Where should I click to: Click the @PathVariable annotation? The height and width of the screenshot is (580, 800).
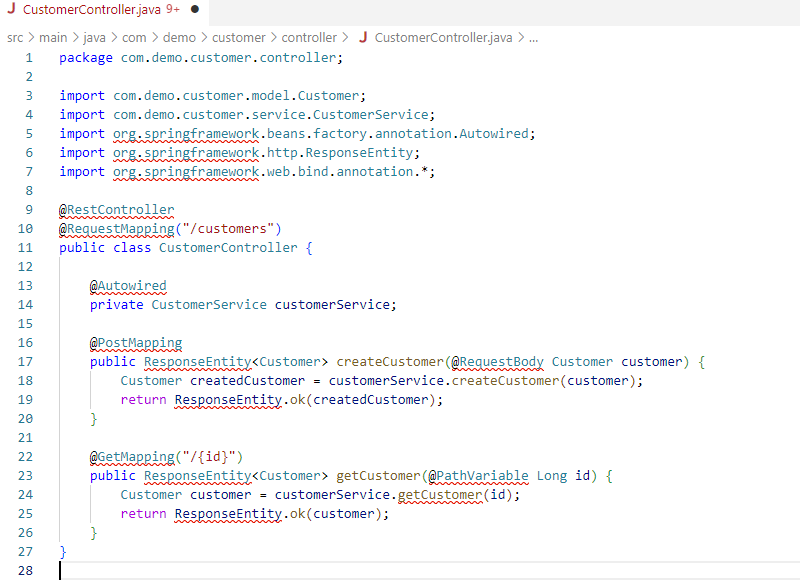coord(479,476)
